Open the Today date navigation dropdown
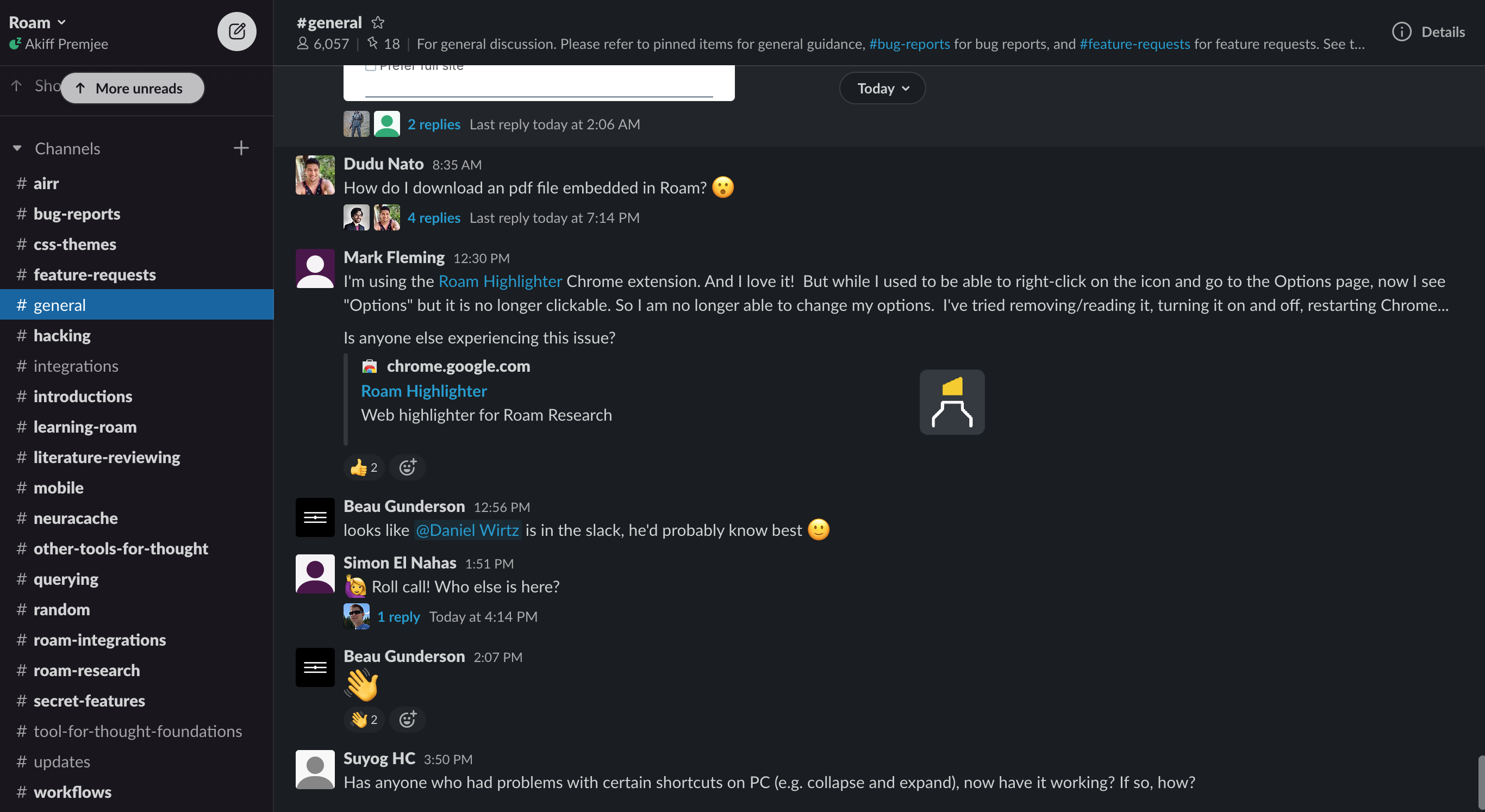The image size is (1485, 812). click(x=882, y=88)
